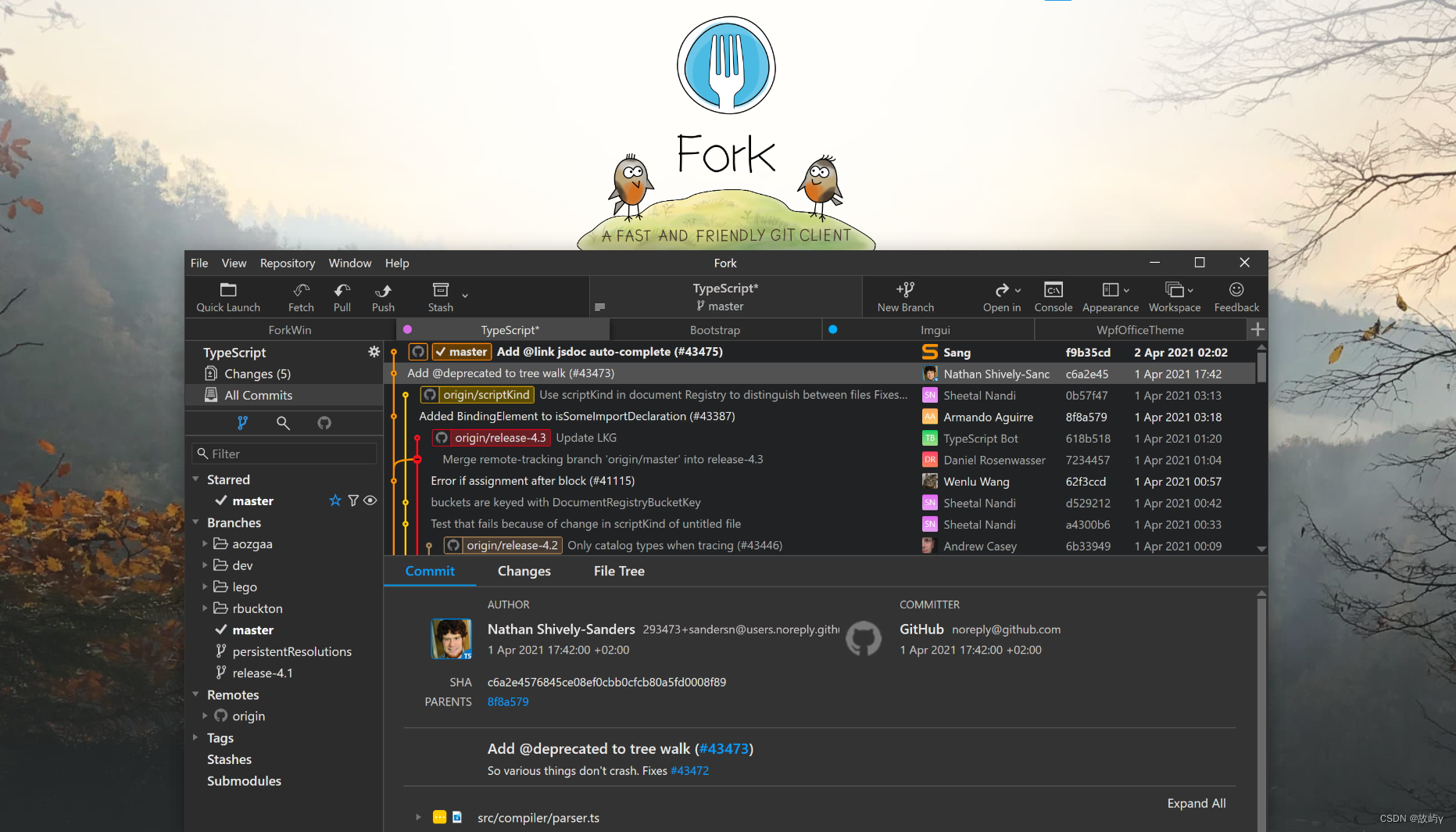1456x832 pixels.
Task: Open pull request link #43473
Action: point(724,749)
